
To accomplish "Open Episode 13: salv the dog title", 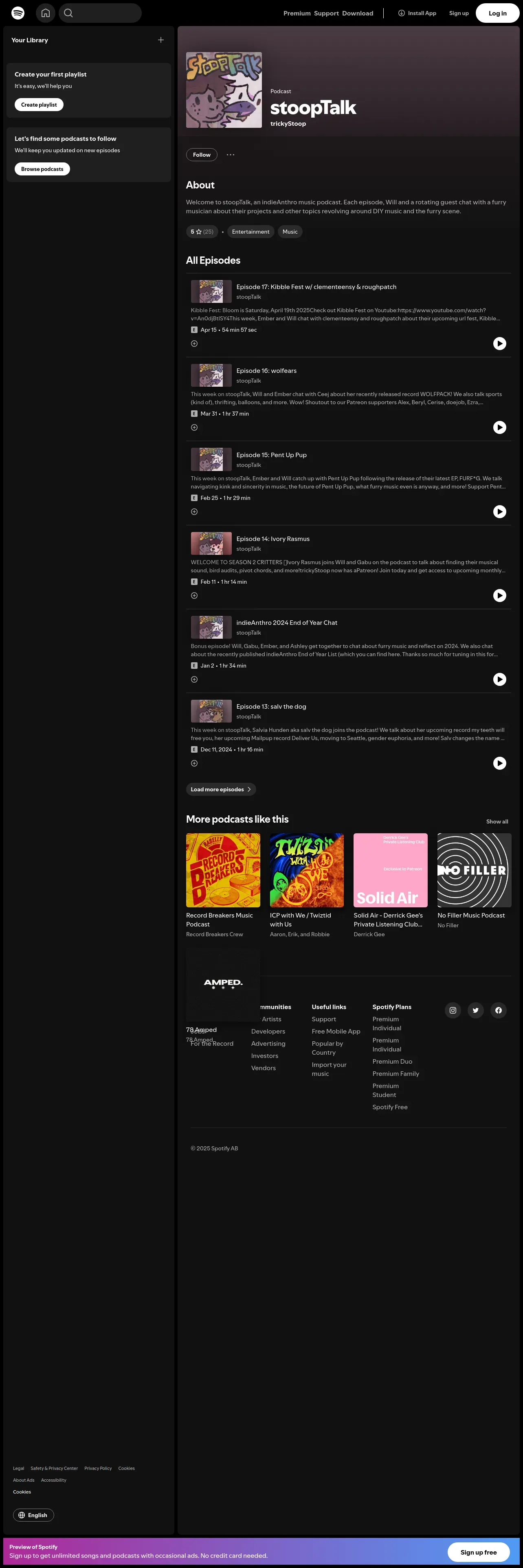I will [x=271, y=707].
